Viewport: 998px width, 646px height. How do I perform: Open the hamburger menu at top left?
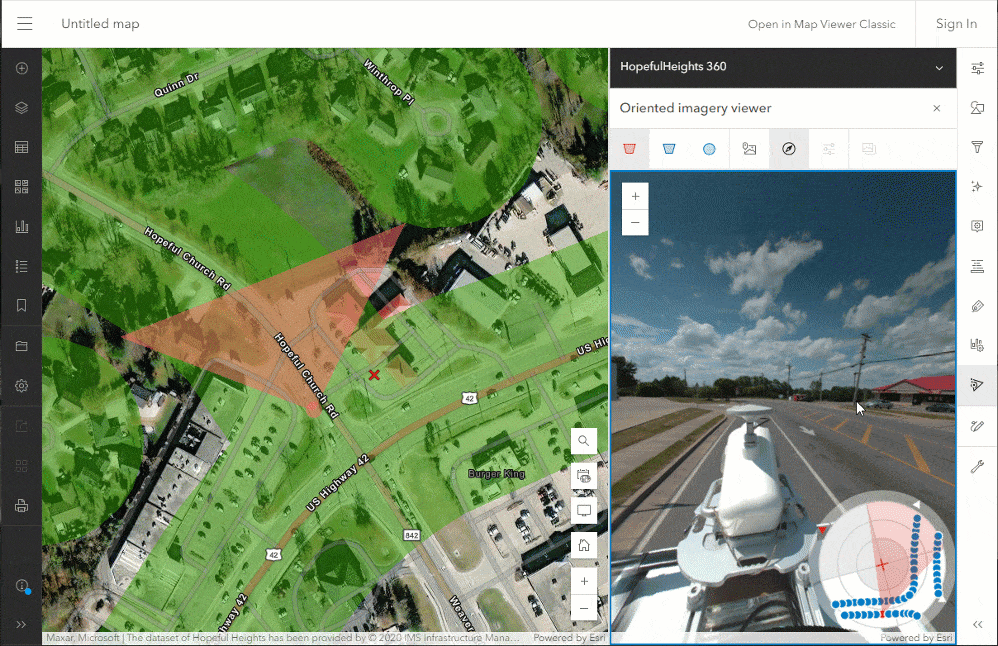click(24, 23)
